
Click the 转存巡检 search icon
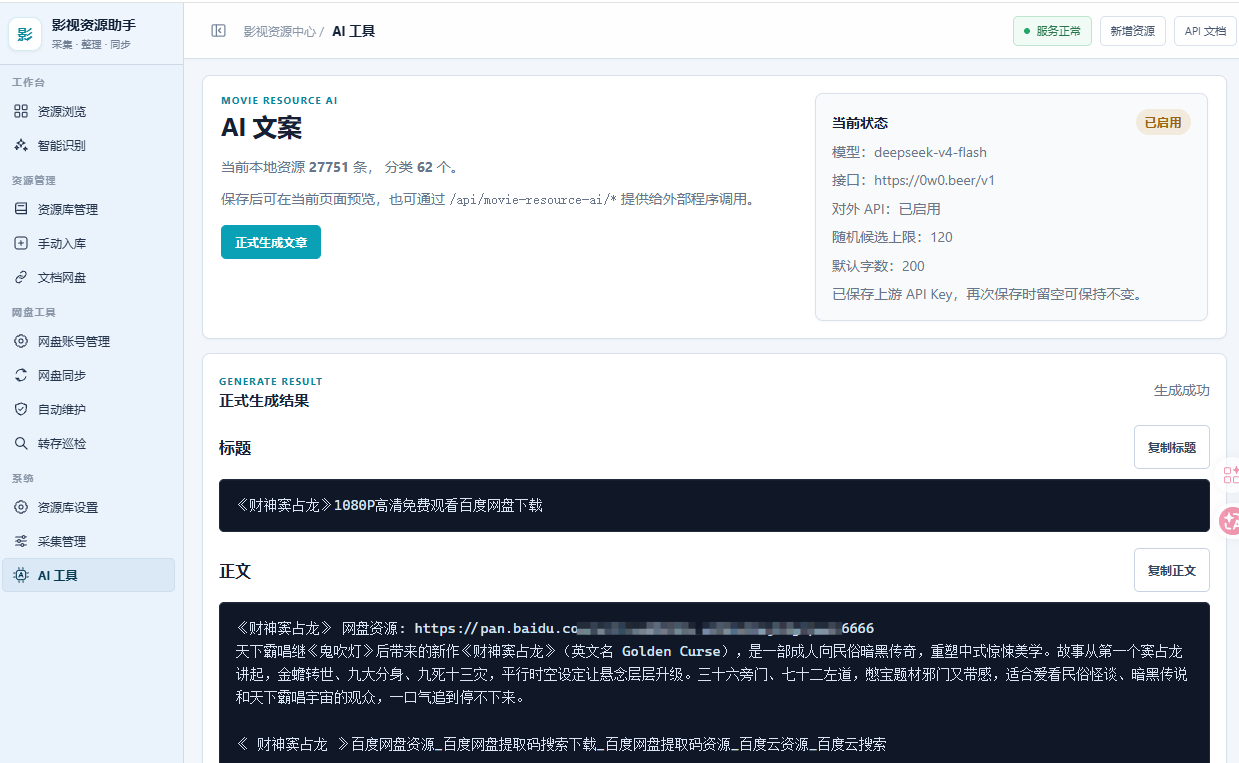(x=21, y=443)
